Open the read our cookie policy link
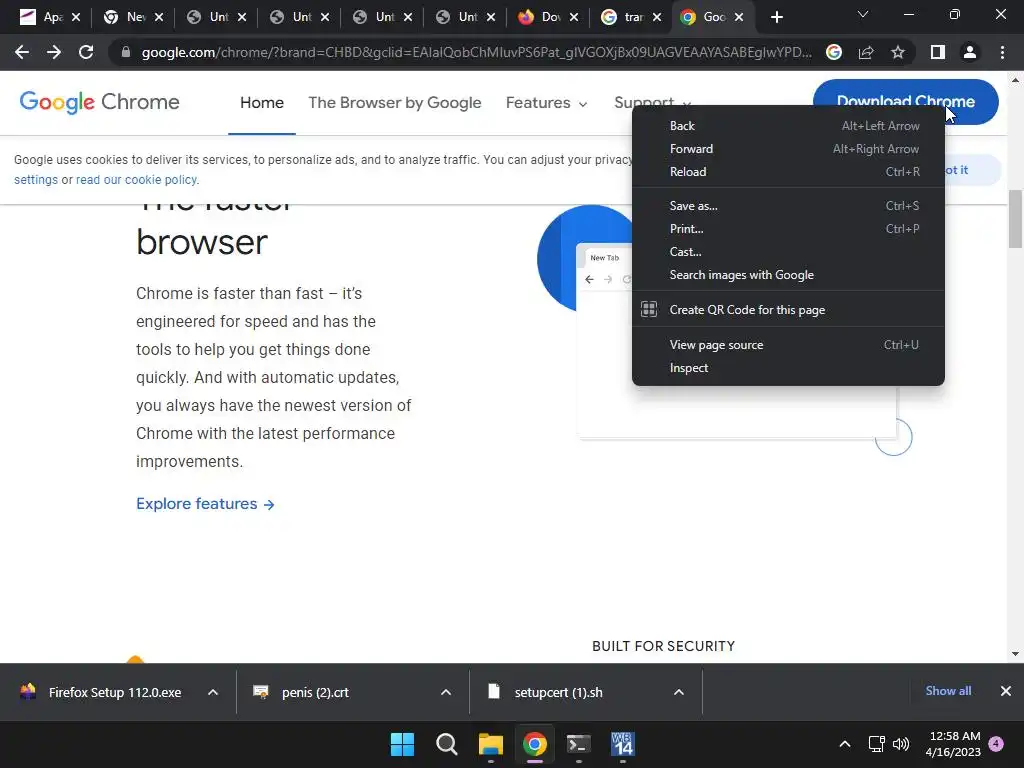Image resolution: width=1024 pixels, height=768 pixels. (137, 180)
